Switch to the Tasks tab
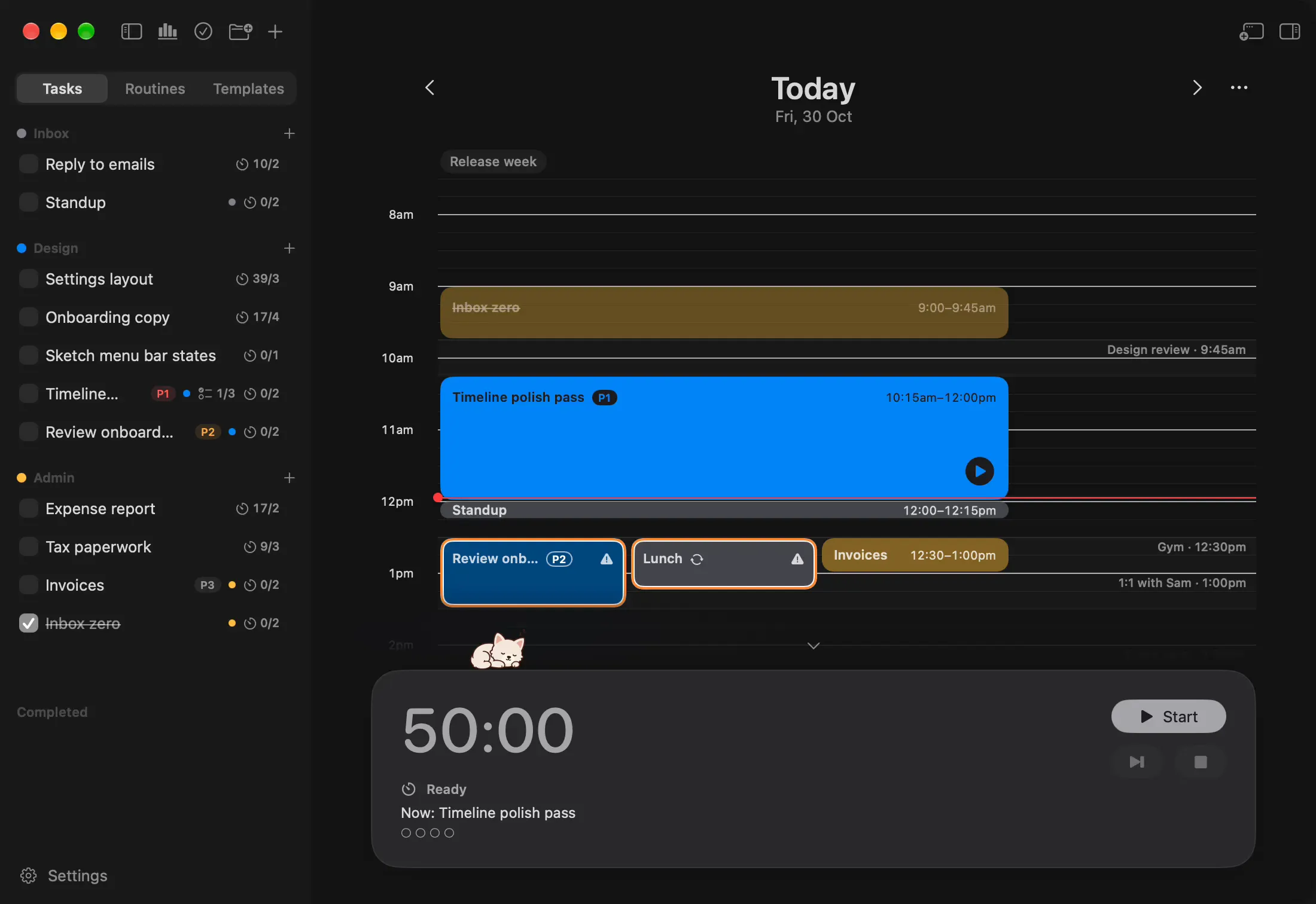The width and height of the screenshot is (1316, 904). coord(62,88)
